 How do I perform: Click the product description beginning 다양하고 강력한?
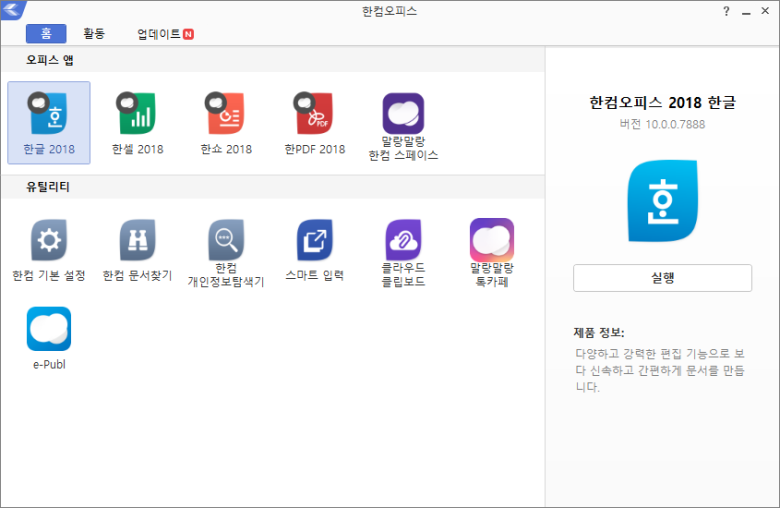coord(660,370)
